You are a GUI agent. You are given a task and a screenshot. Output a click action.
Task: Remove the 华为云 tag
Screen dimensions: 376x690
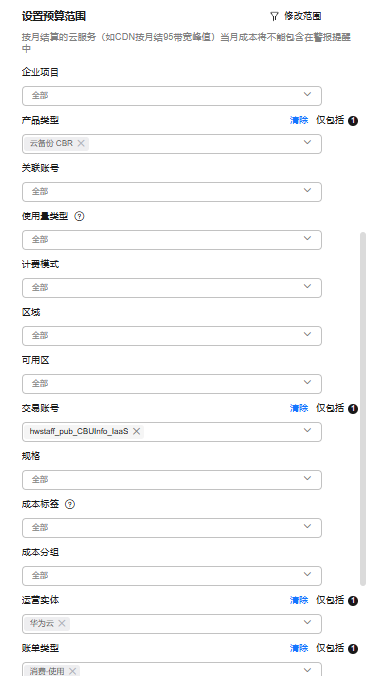point(62,623)
